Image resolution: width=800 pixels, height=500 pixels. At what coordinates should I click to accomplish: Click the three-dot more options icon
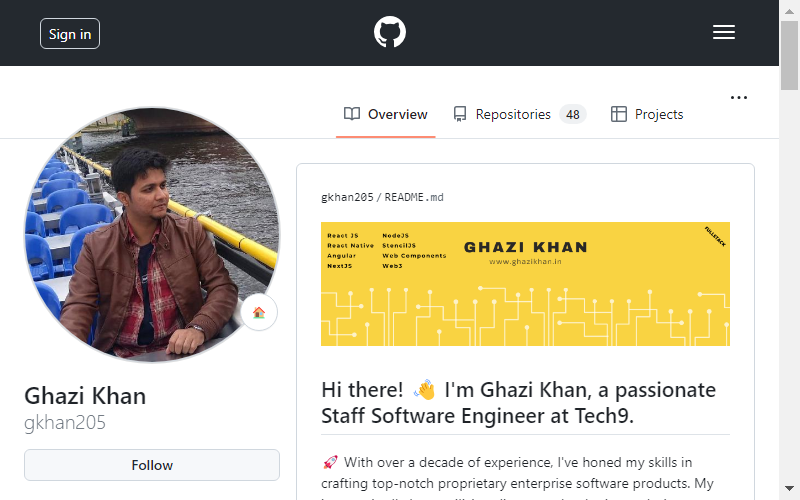click(738, 97)
